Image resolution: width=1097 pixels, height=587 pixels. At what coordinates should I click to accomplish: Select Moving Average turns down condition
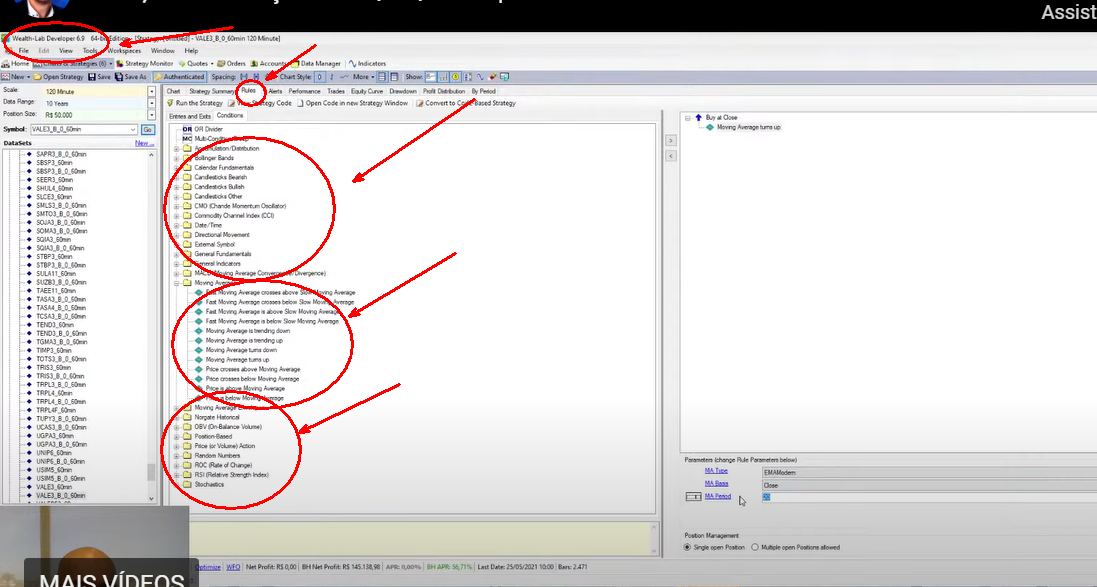(241, 351)
